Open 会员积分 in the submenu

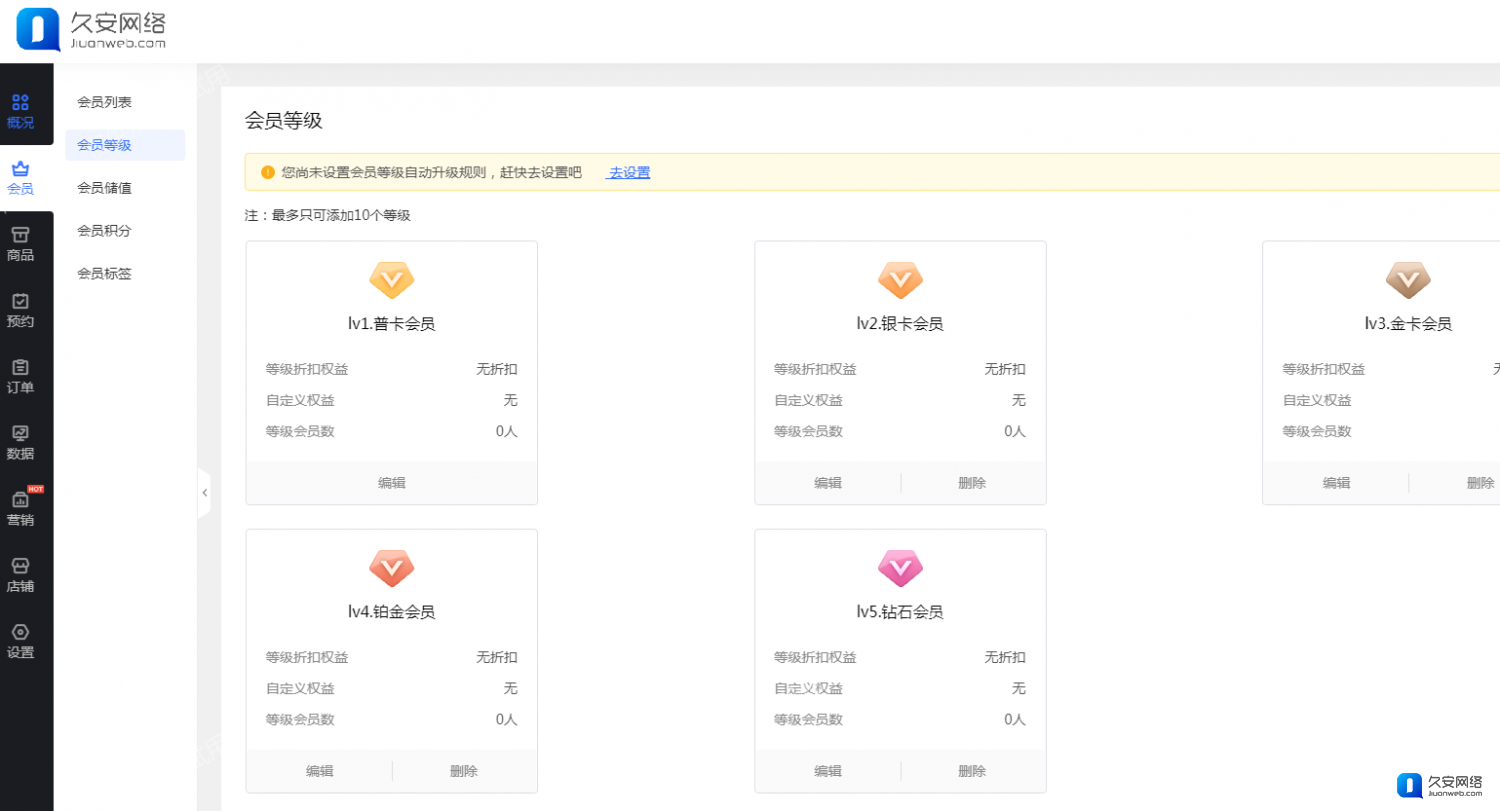104,231
